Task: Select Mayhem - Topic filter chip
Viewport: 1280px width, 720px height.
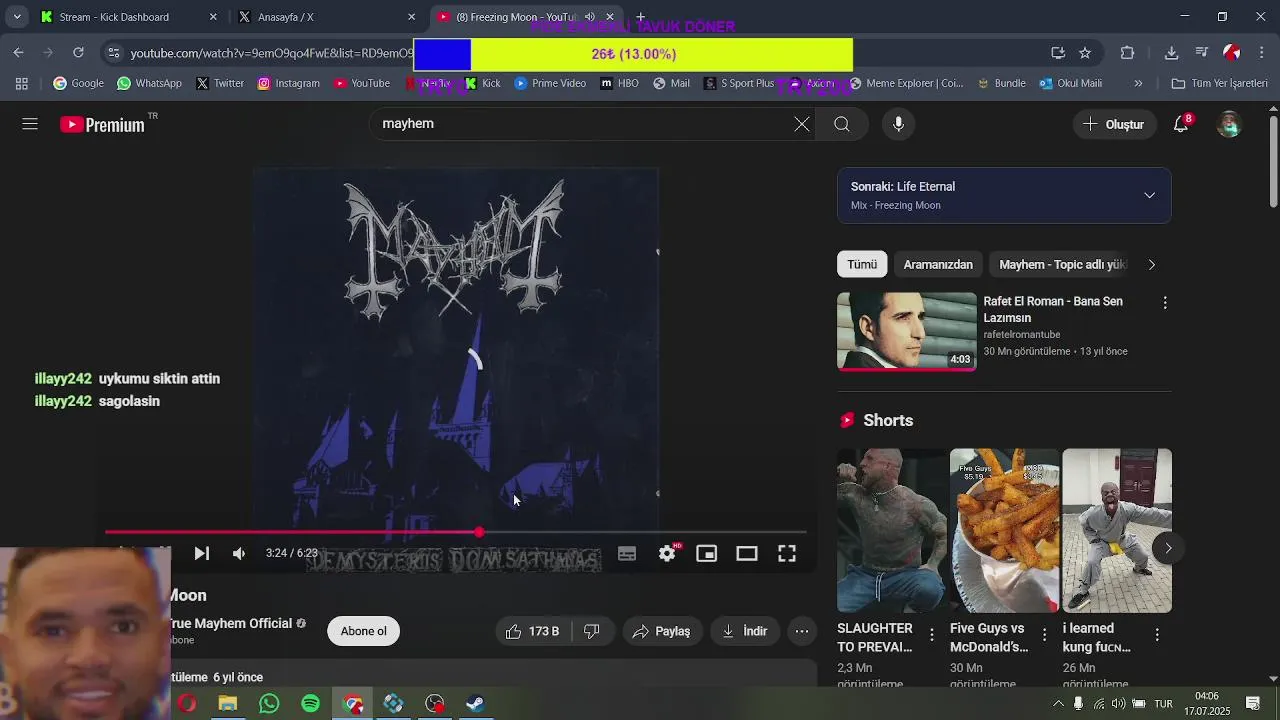Action: click(x=1062, y=264)
